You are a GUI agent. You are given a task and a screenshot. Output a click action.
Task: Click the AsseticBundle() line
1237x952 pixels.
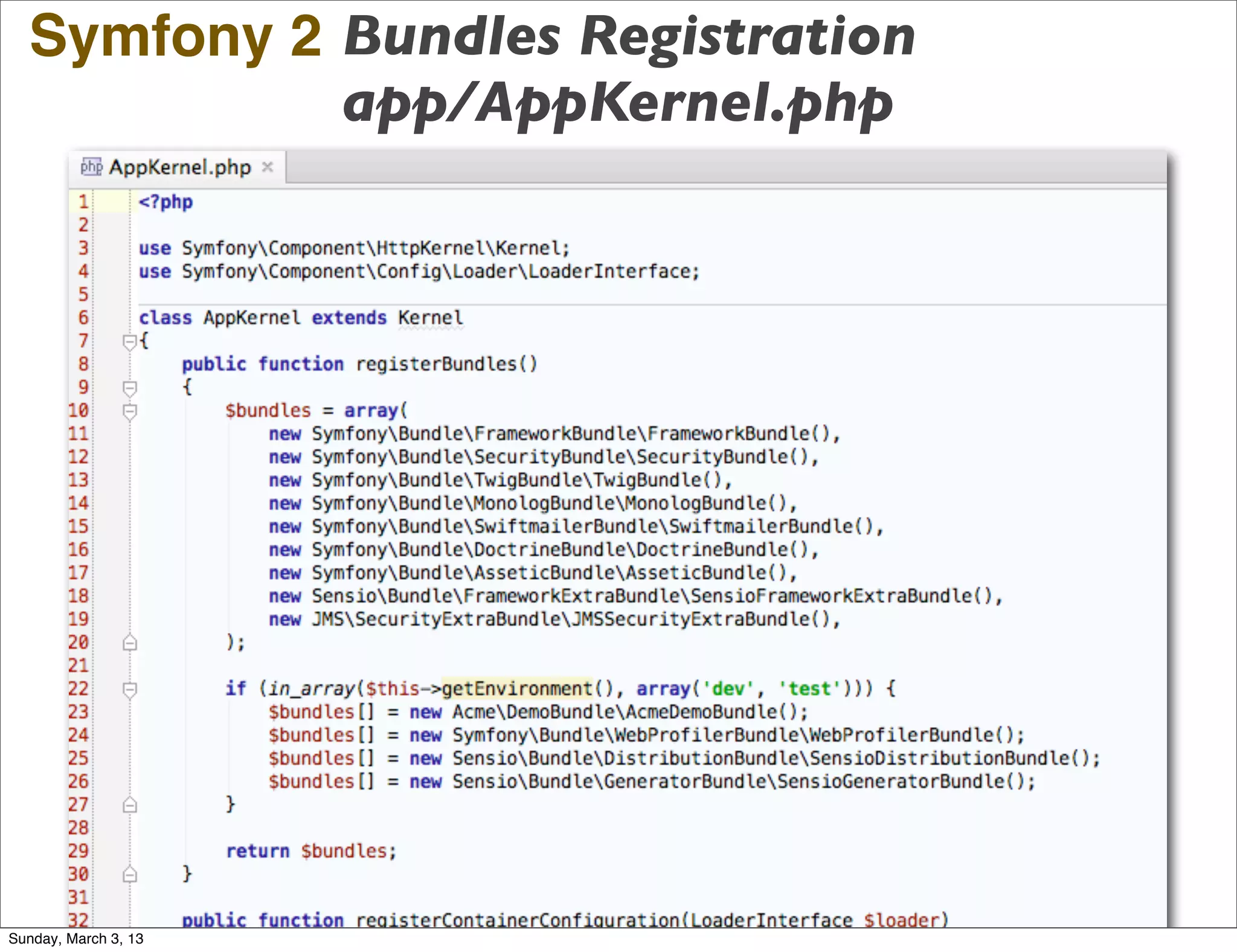pos(533,573)
